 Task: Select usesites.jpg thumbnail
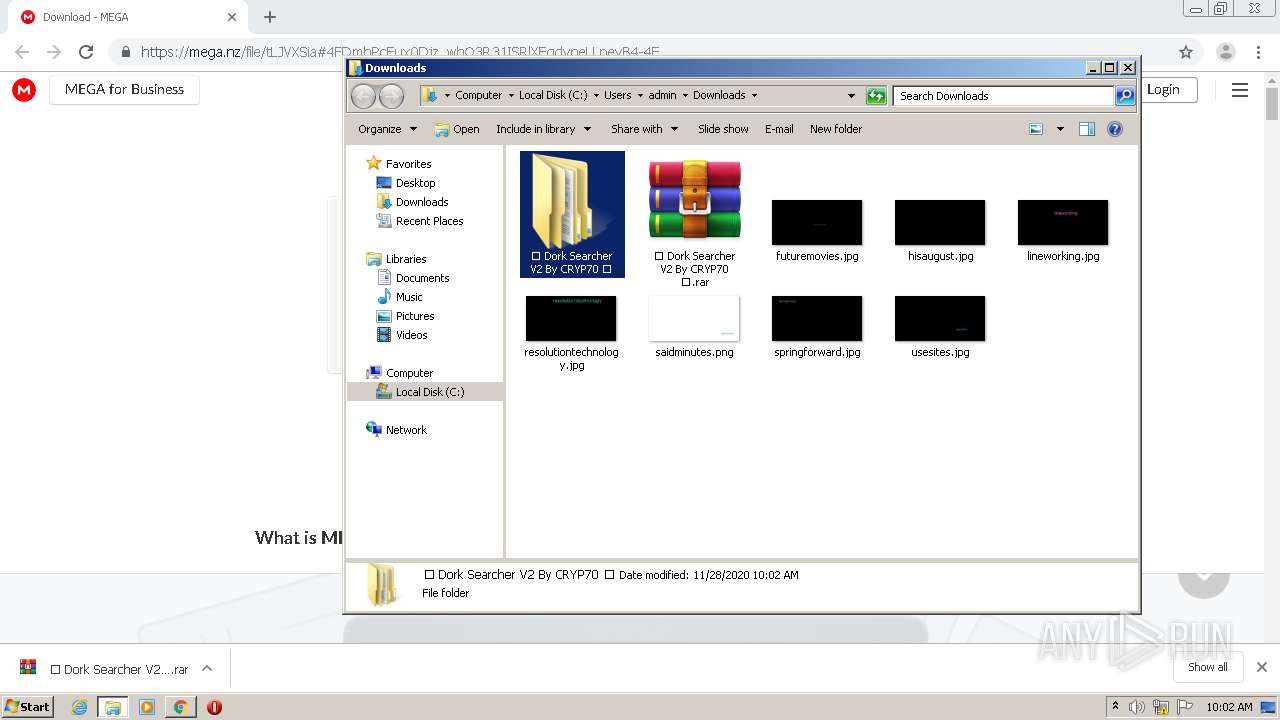click(940, 318)
